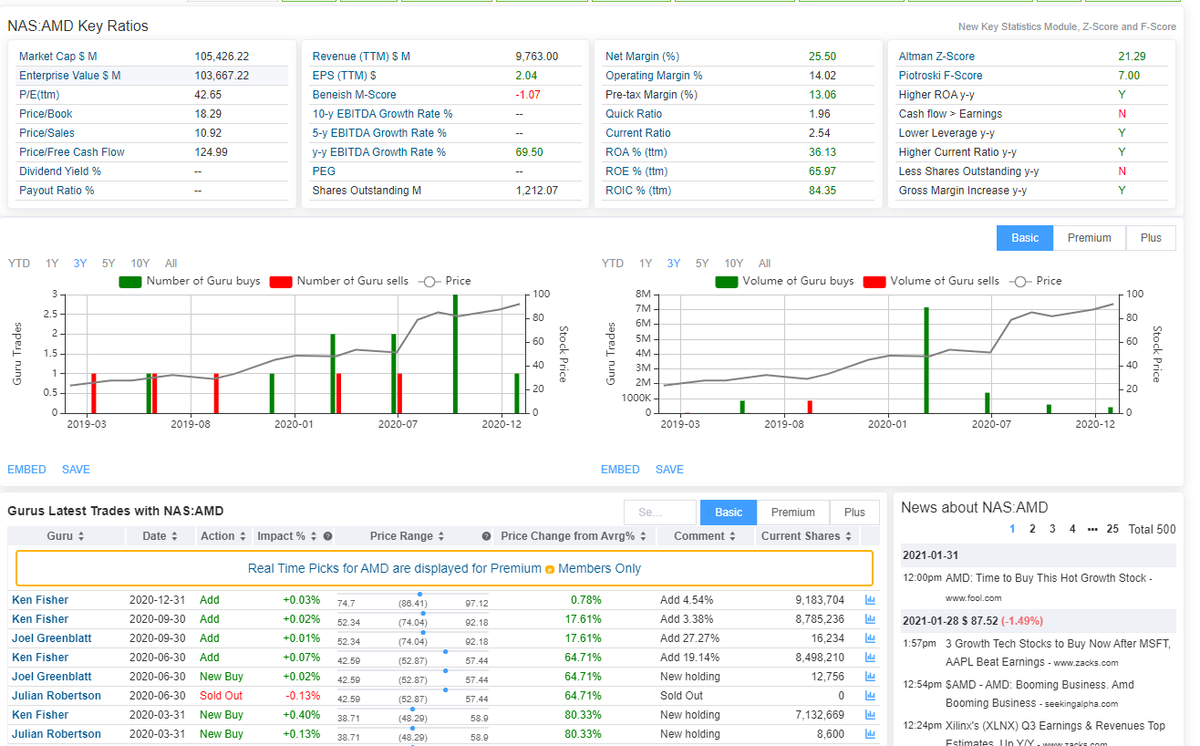Screen dimensions: 1200x746
Task: Sort table by Current Shares column arrows
Action: [x=849, y=536]
